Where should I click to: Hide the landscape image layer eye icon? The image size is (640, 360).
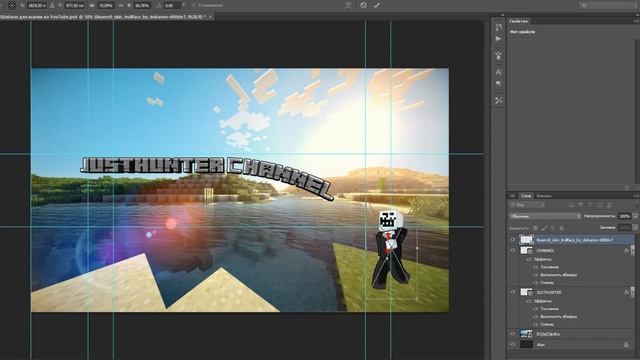click(x=513, y=334)
